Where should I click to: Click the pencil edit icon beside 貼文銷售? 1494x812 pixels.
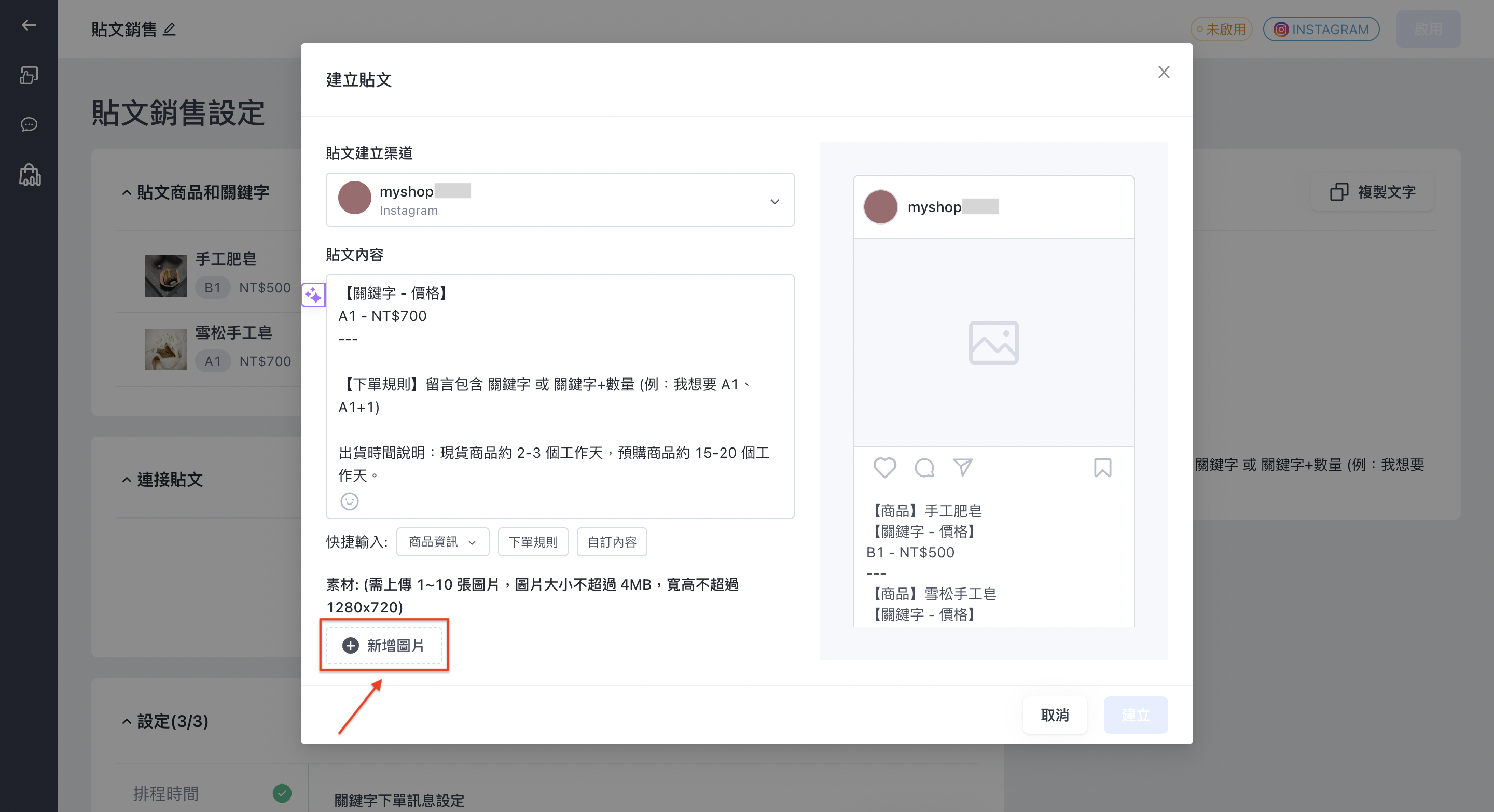pos(169,29)
